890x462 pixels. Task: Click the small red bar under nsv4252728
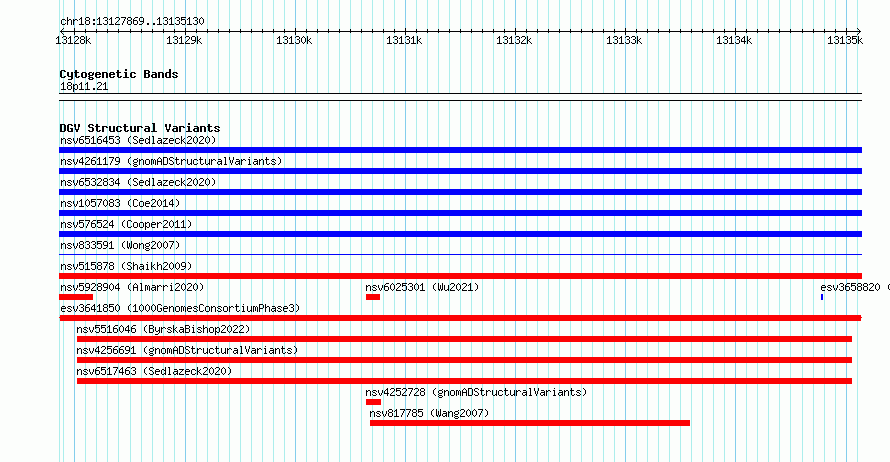(373, 402)
